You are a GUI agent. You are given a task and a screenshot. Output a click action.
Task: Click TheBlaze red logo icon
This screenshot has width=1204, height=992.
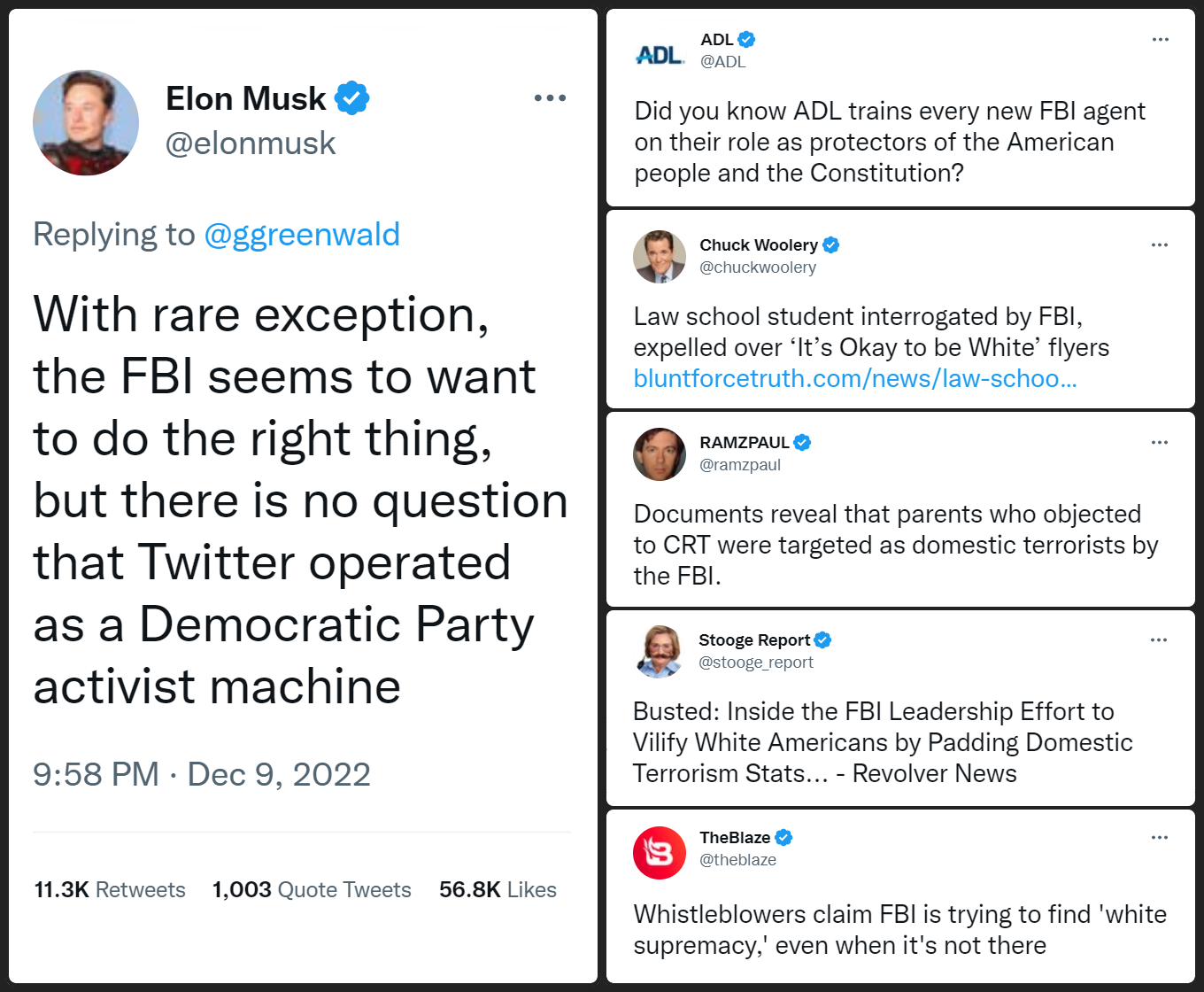click(x=660, y=853)
